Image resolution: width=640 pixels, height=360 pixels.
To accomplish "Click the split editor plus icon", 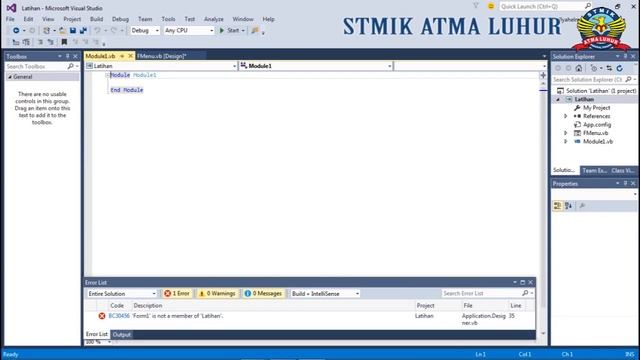I will pyautogui.click(x=543, y=75).
